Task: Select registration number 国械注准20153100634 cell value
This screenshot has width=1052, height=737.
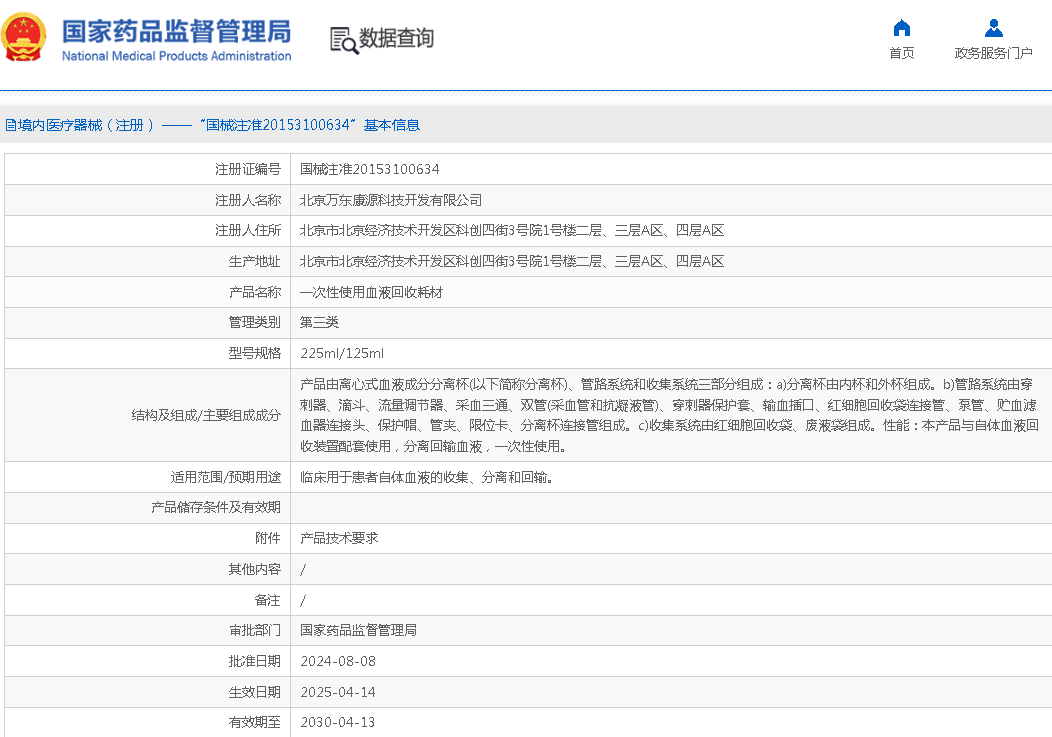Action: click(x=370, y=169)
